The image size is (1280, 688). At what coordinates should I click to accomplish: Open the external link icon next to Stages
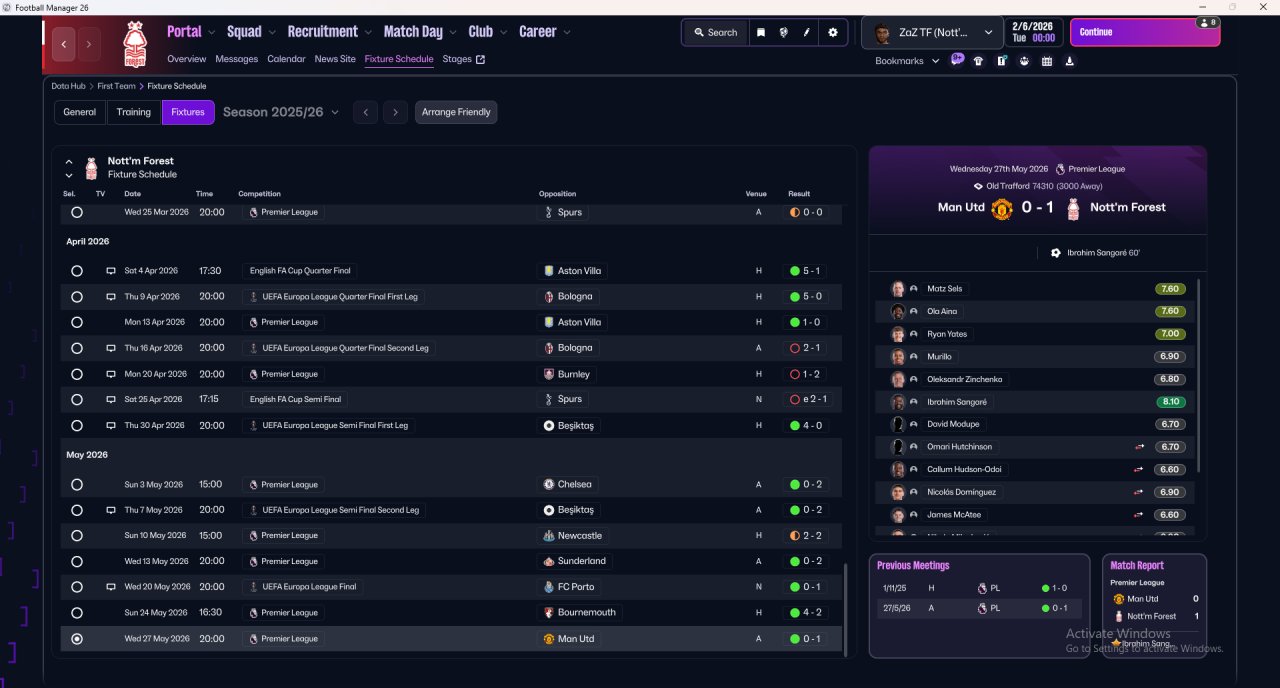coord(480,59)
